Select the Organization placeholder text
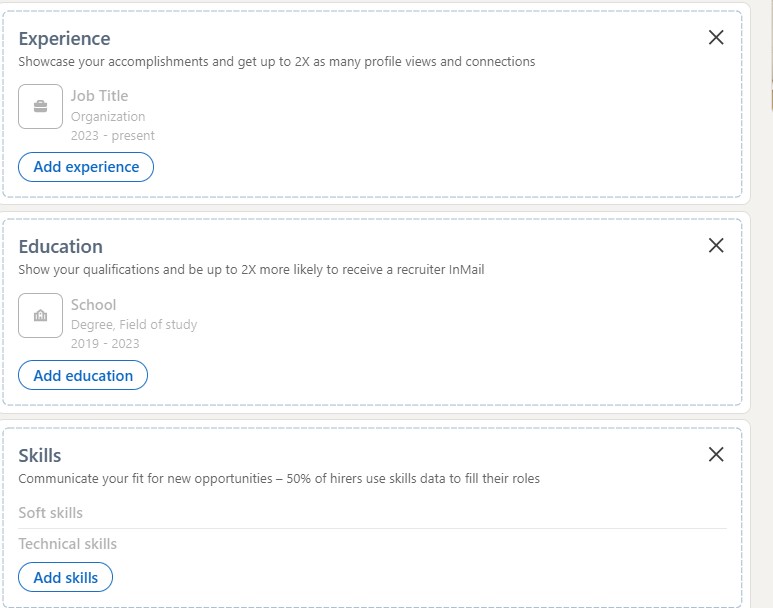773x608 pixels. tap(108, 117)
